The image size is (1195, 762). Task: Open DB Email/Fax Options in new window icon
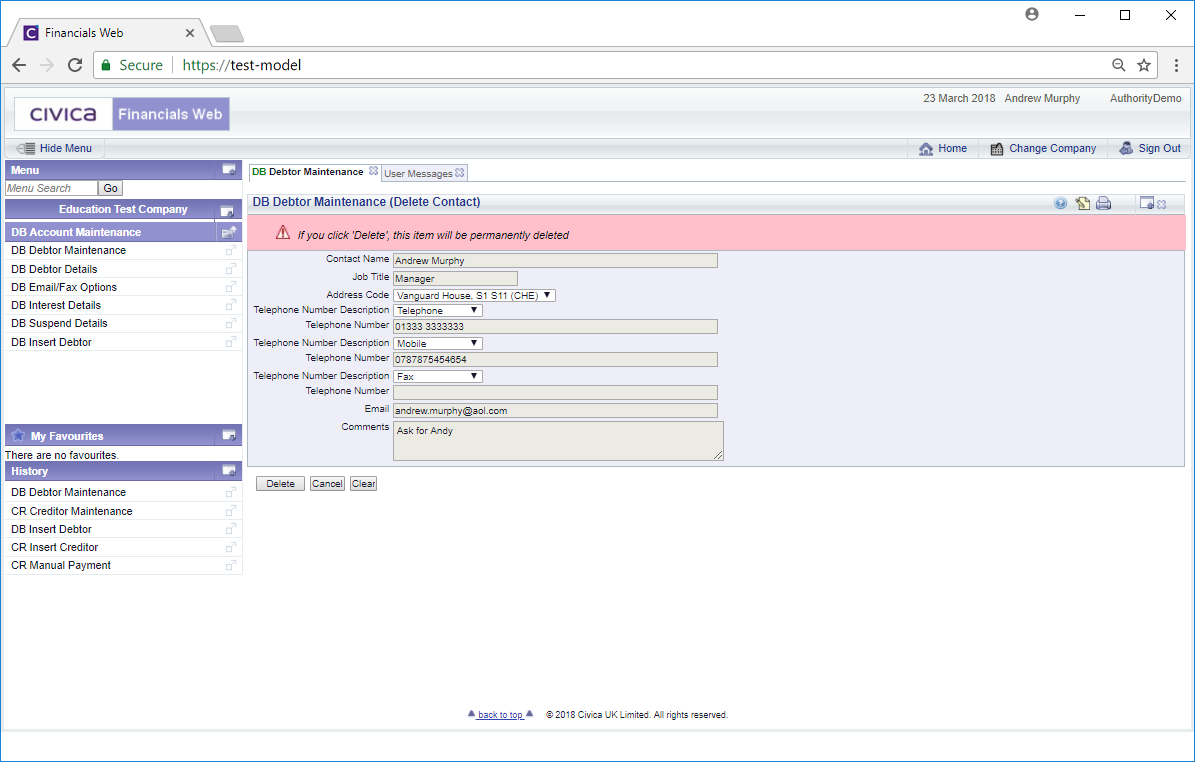click(x=230, y=287)
